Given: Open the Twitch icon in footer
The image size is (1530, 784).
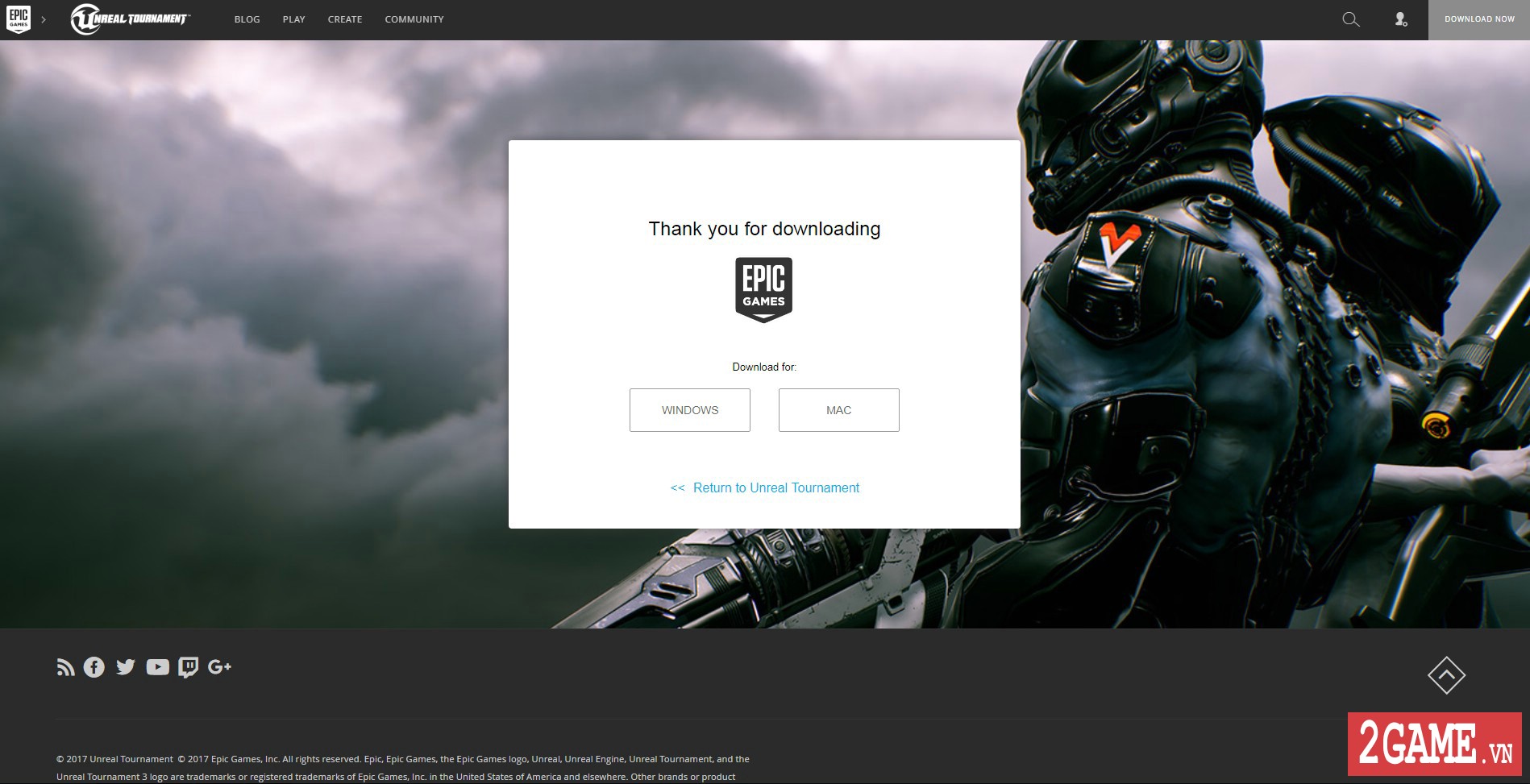Looking at the screenshot, I should pos(188,667).
